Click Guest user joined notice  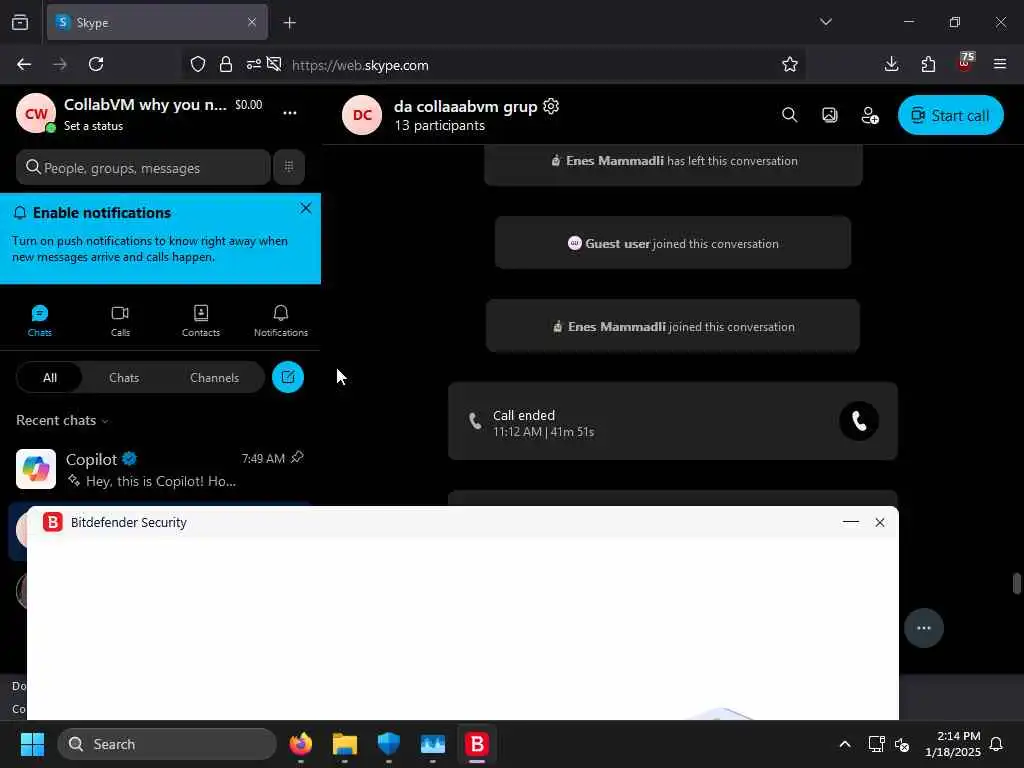pyautogui.click(x=673, y=244)
